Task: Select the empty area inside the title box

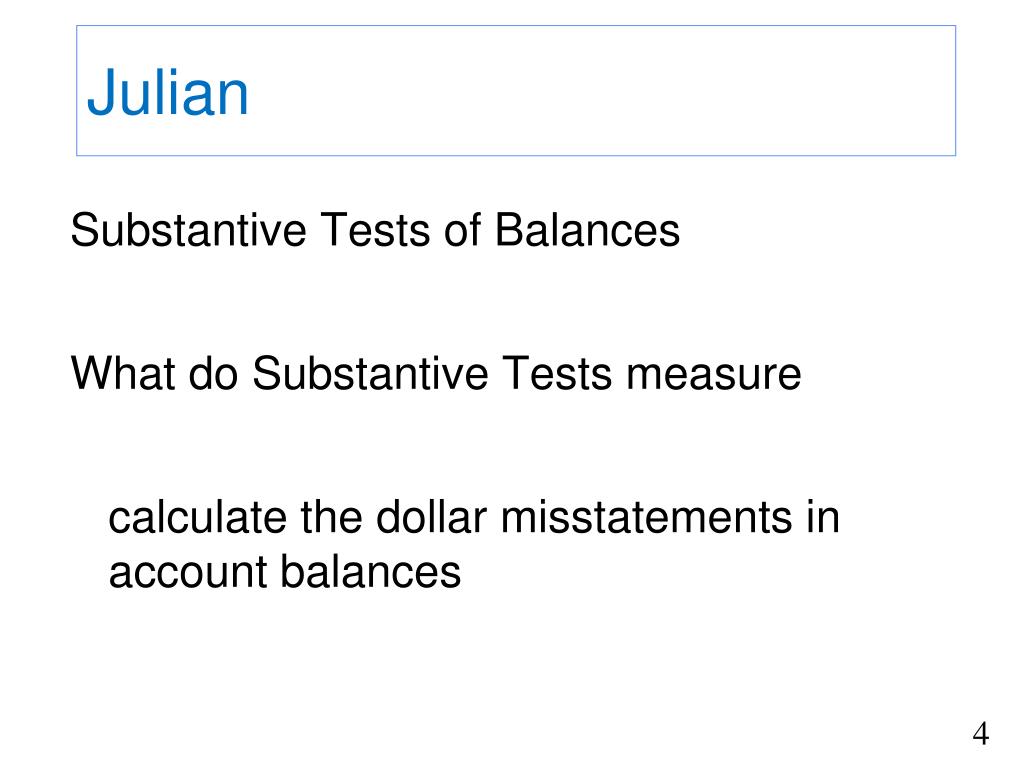Action: click(601, 91)
